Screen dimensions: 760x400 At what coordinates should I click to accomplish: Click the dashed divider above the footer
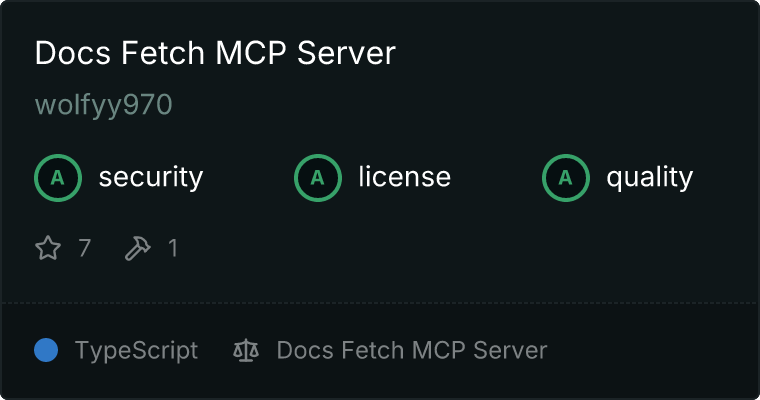380,303
